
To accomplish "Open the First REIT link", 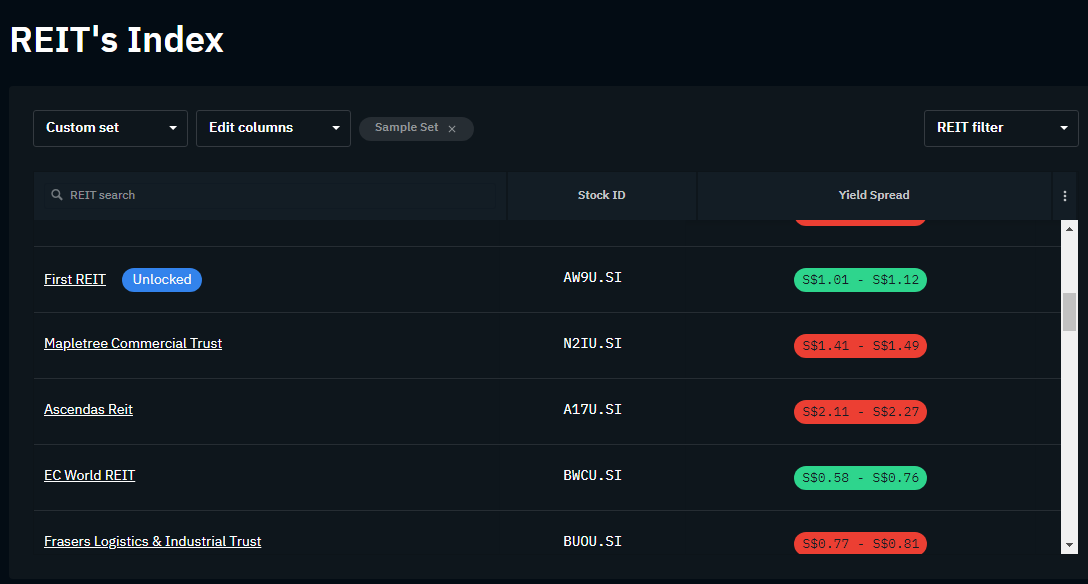I will [75, 280].
